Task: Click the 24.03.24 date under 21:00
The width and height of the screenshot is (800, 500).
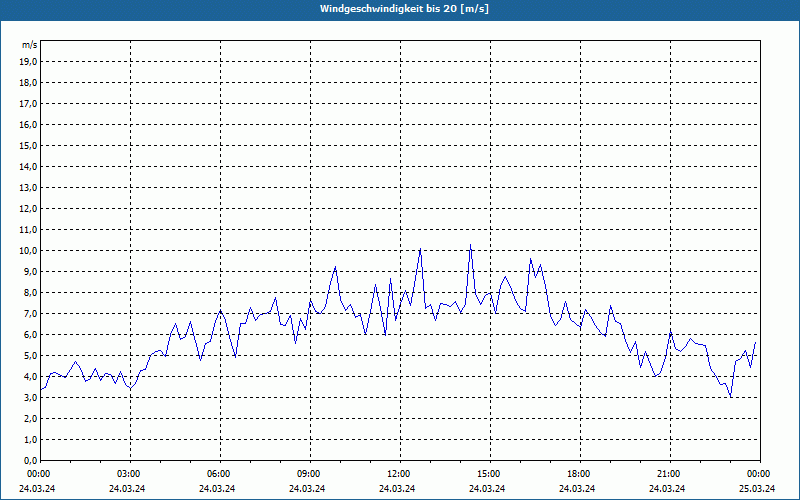Action: pos(667,489)
